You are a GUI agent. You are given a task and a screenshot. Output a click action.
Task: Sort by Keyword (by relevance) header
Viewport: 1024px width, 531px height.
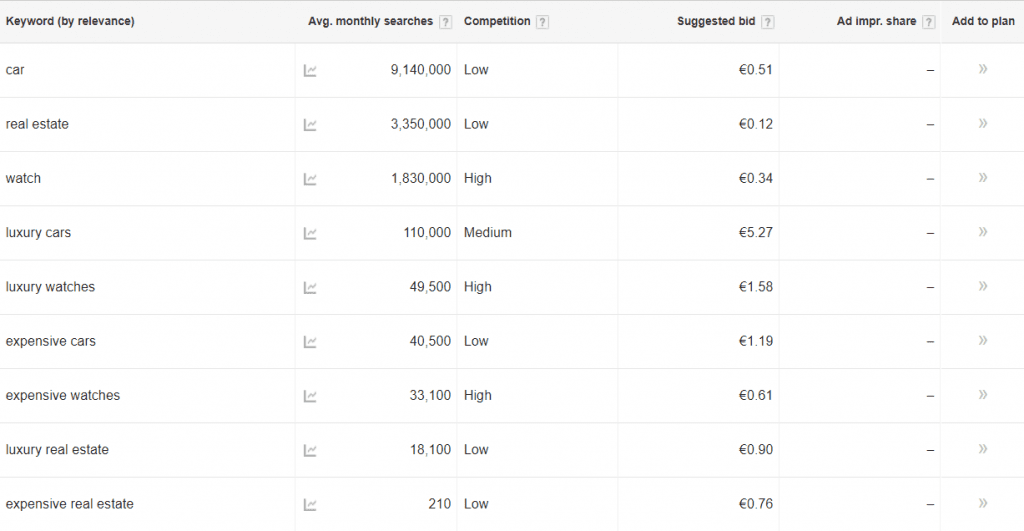(70, 21)
